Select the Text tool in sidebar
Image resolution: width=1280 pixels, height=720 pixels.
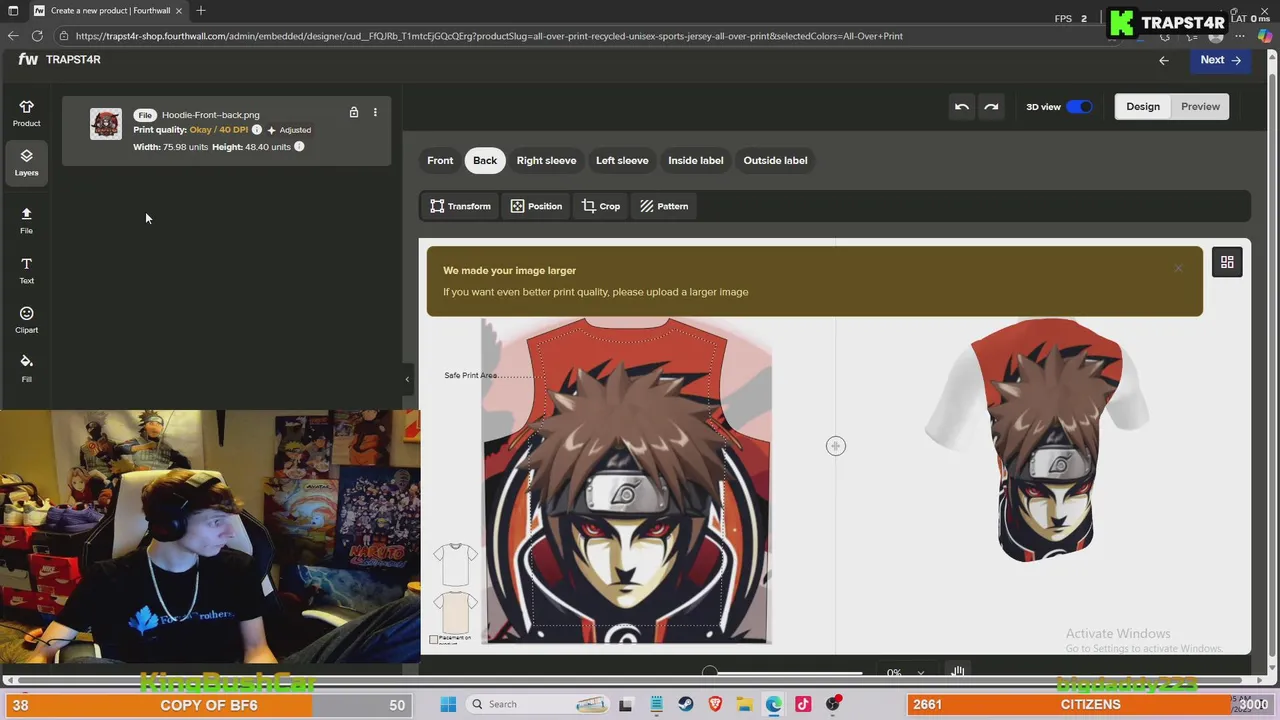(26, 270)
